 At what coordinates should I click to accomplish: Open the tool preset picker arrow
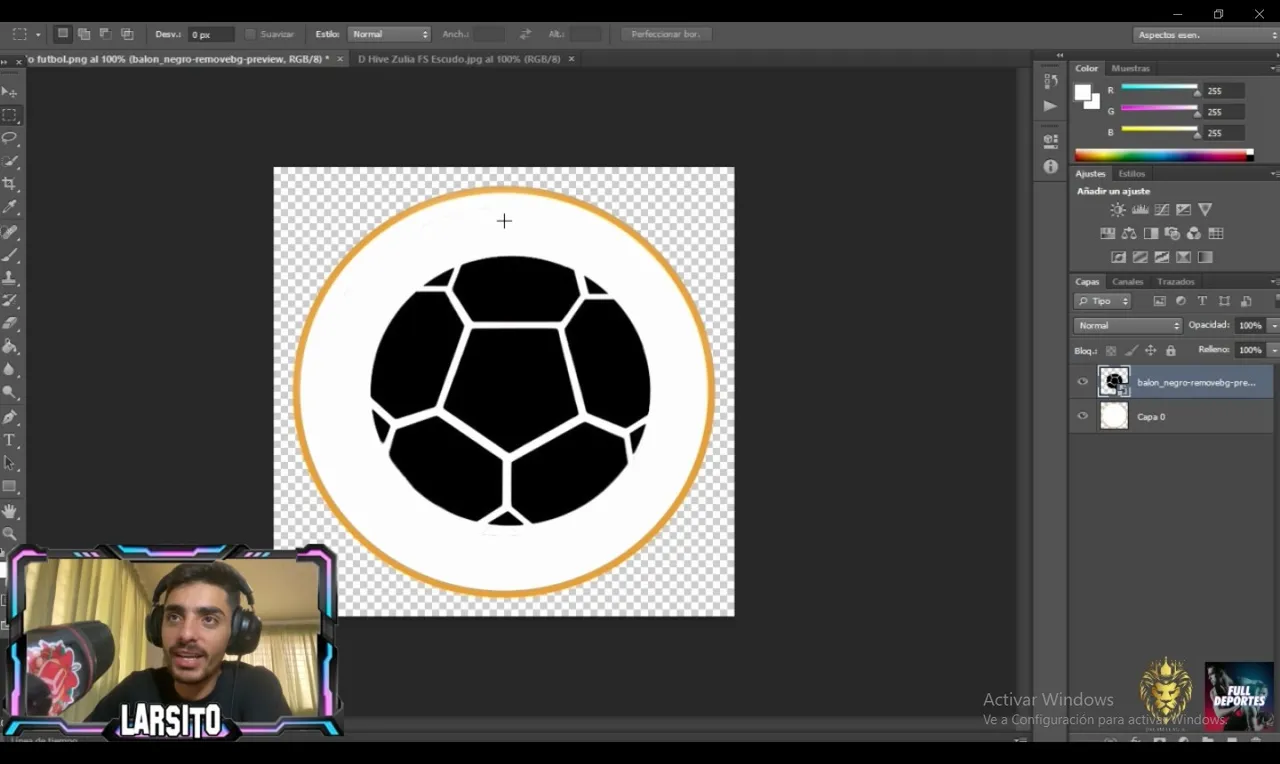click(x=38, y=34)
